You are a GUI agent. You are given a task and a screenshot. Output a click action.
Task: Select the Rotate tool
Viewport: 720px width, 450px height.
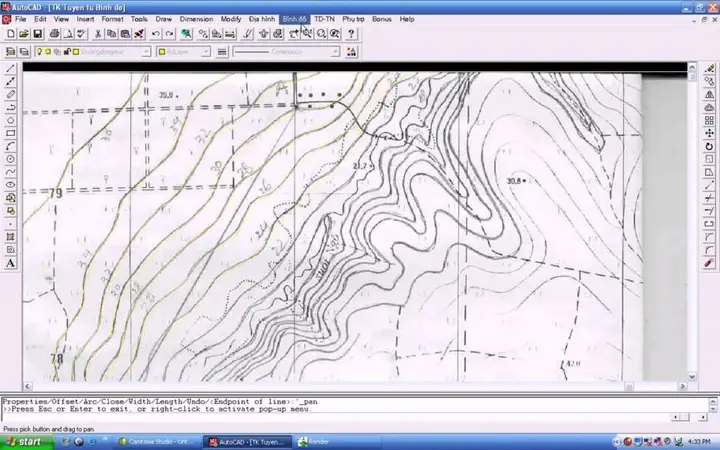(x=709, y=146)
